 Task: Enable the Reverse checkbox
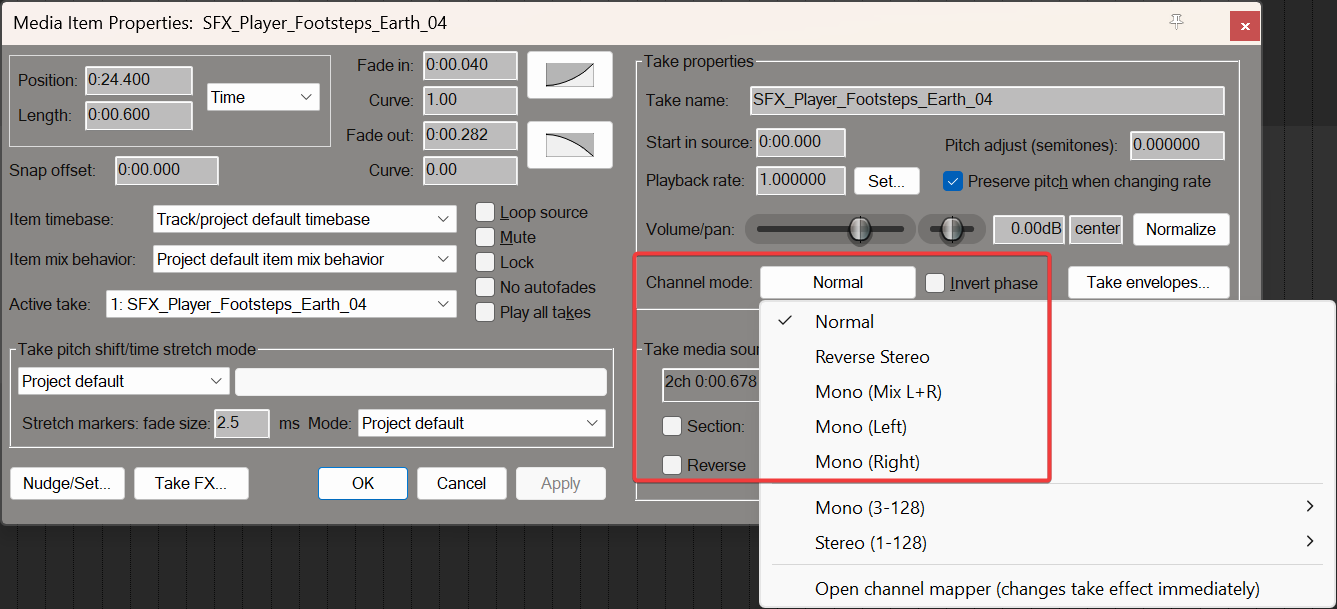[673, 465]
